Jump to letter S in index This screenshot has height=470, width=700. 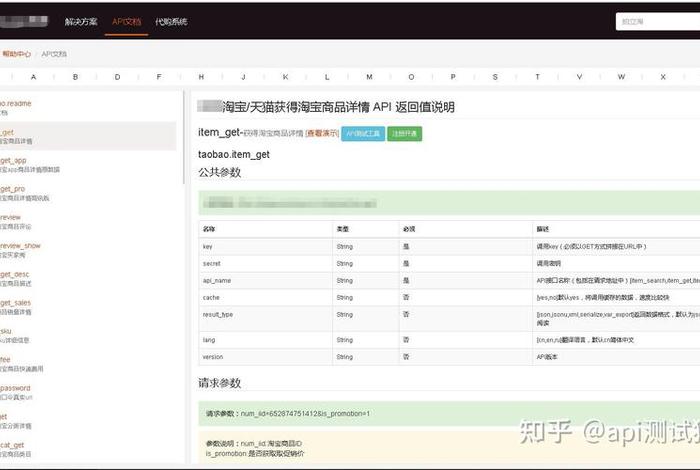[495, 77]
